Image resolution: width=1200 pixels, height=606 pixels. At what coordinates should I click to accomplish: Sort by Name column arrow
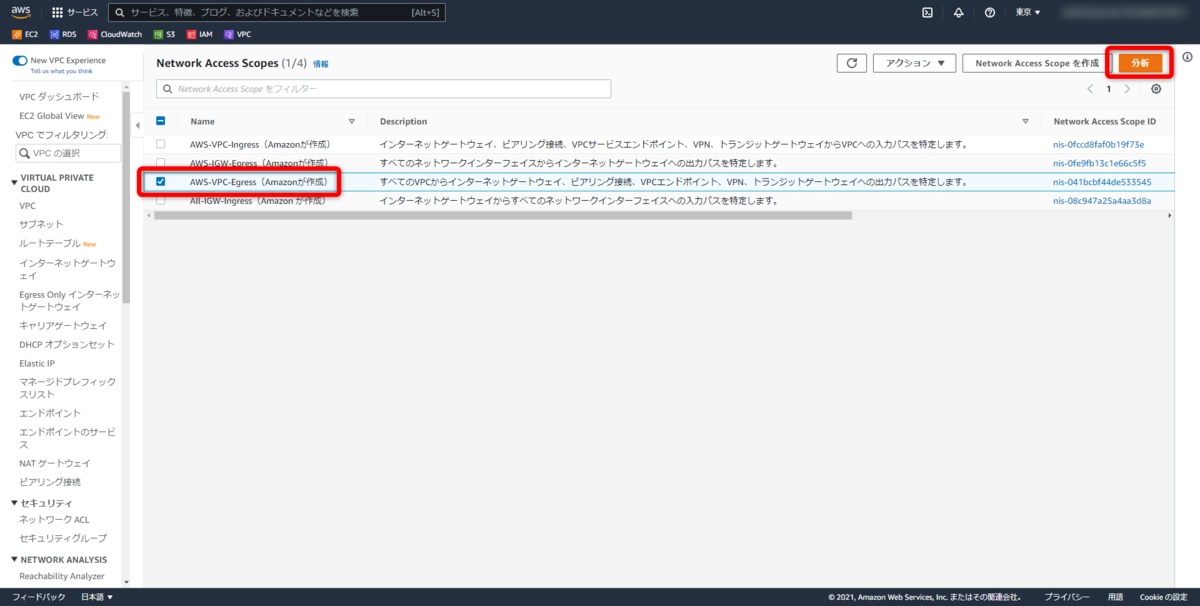[351, 121]
